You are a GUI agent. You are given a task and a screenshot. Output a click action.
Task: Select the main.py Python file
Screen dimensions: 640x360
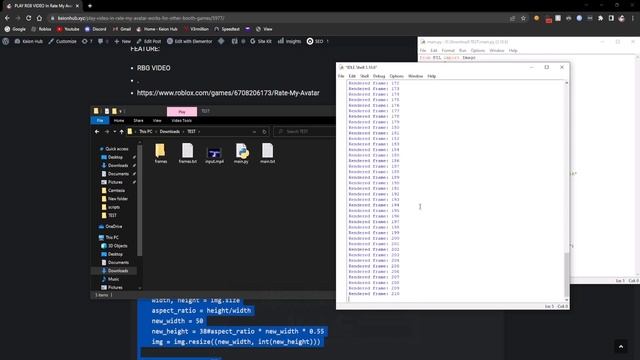(x=241, y=153)
